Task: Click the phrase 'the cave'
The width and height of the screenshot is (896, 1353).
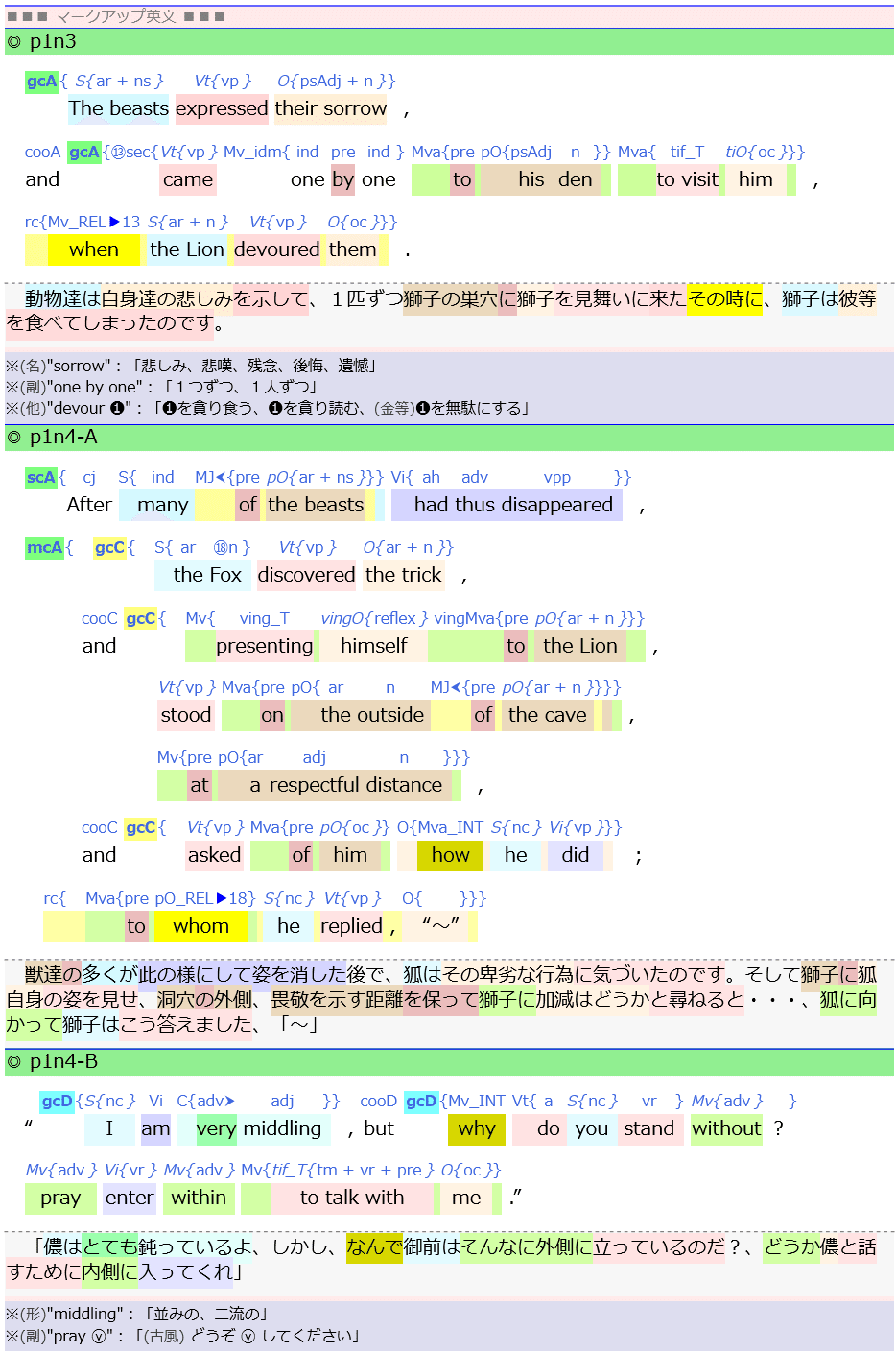Action: [548, 715]
